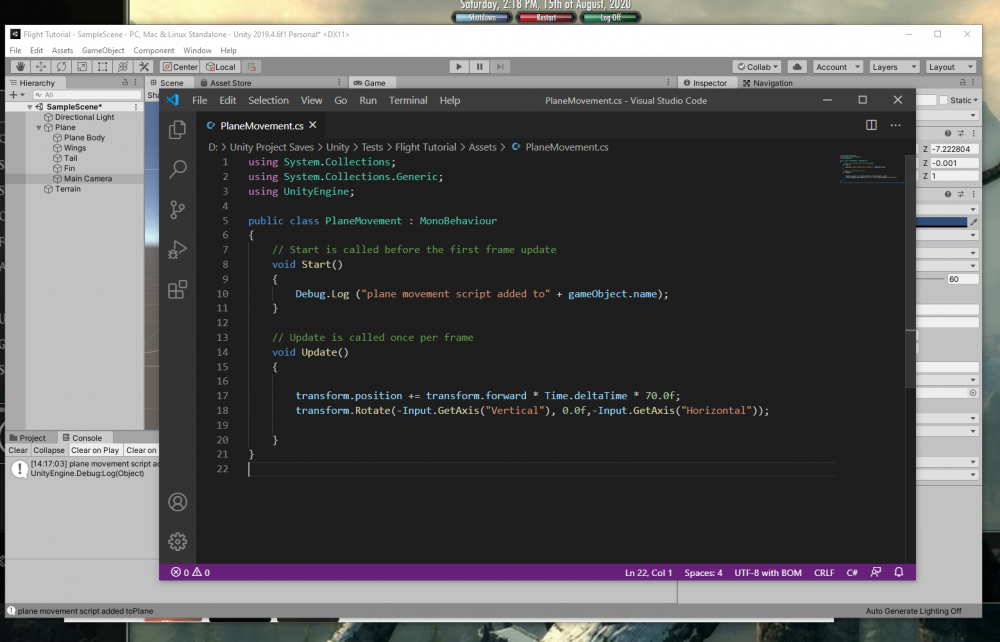Collapse the SampleScene tree

click(x=29, y=107)
